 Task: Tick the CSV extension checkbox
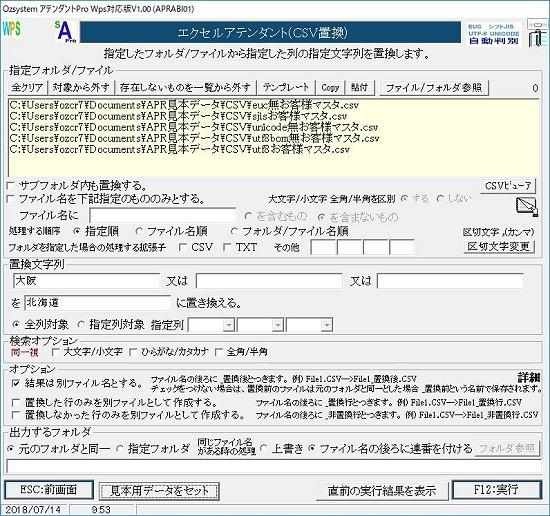click(x=183, y=247)
